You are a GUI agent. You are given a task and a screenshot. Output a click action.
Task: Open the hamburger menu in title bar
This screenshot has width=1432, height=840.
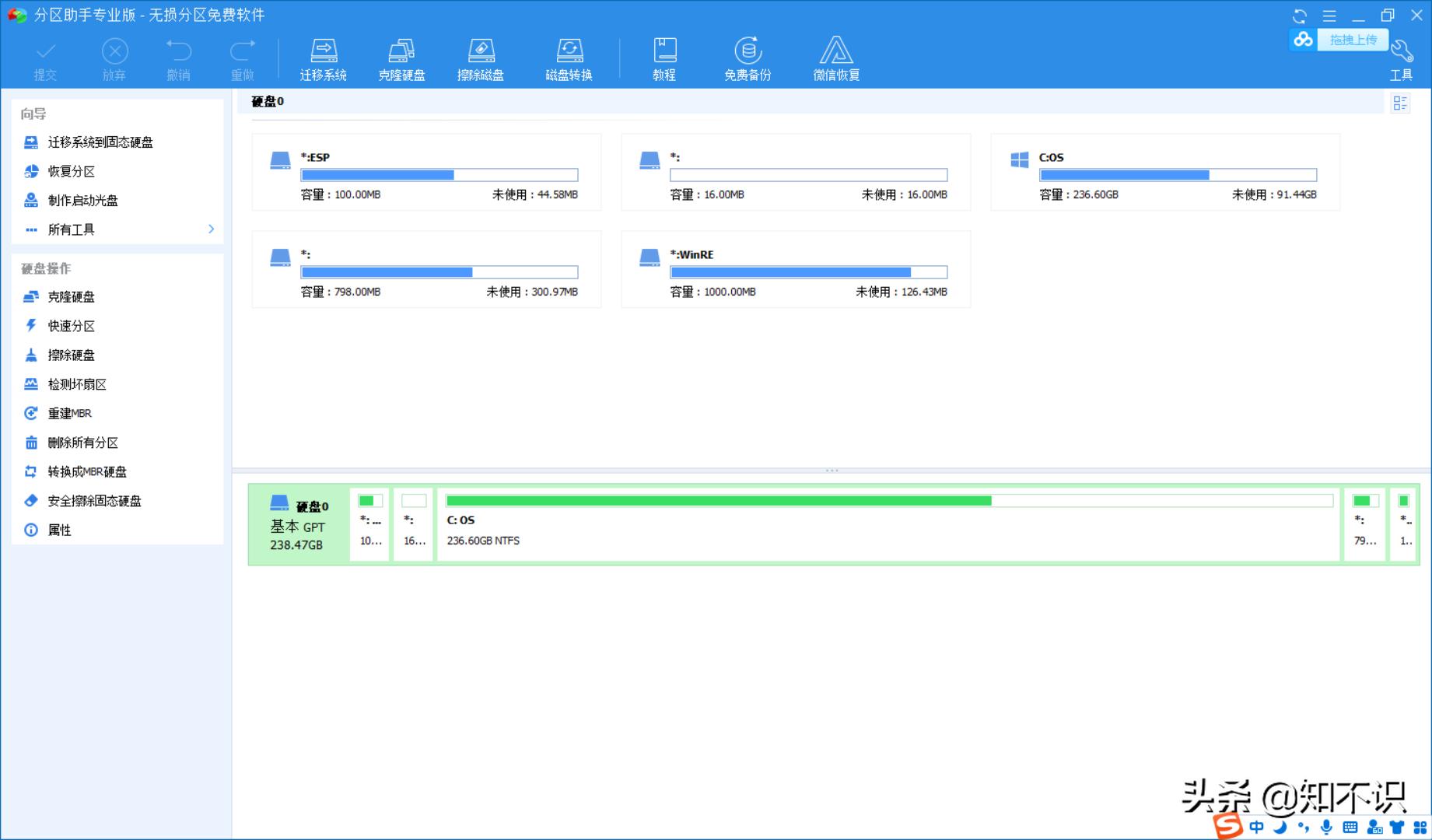point(1329,16)
